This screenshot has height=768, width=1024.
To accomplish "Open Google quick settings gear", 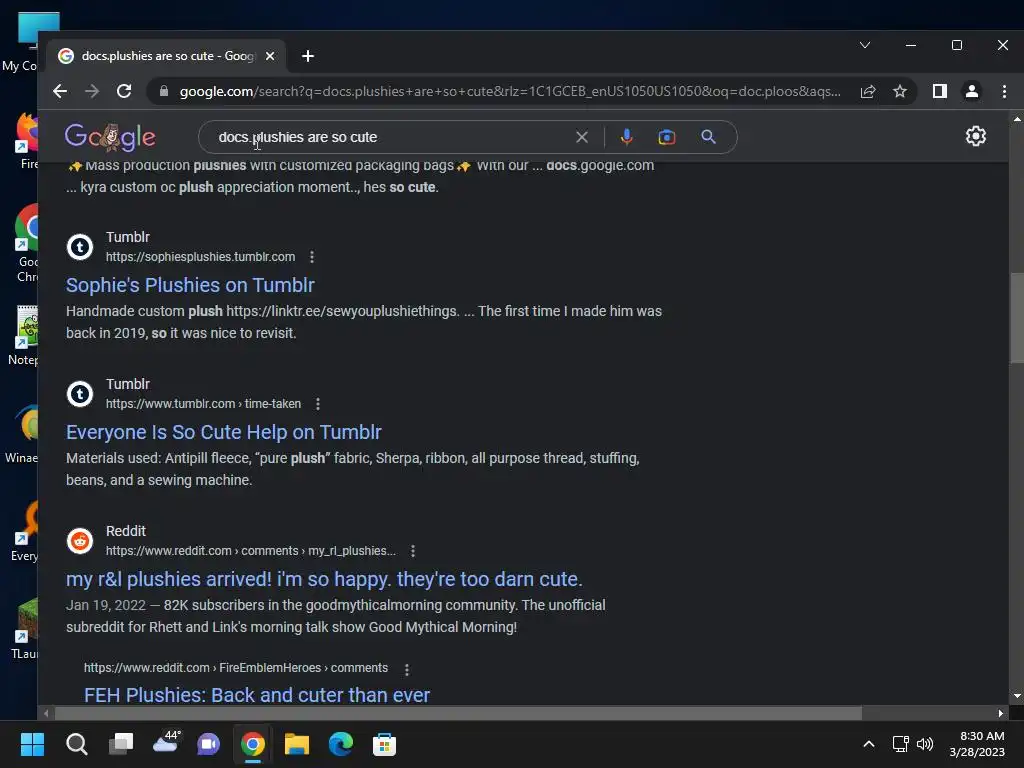I will pyautogui.click(x=976, y=136).
